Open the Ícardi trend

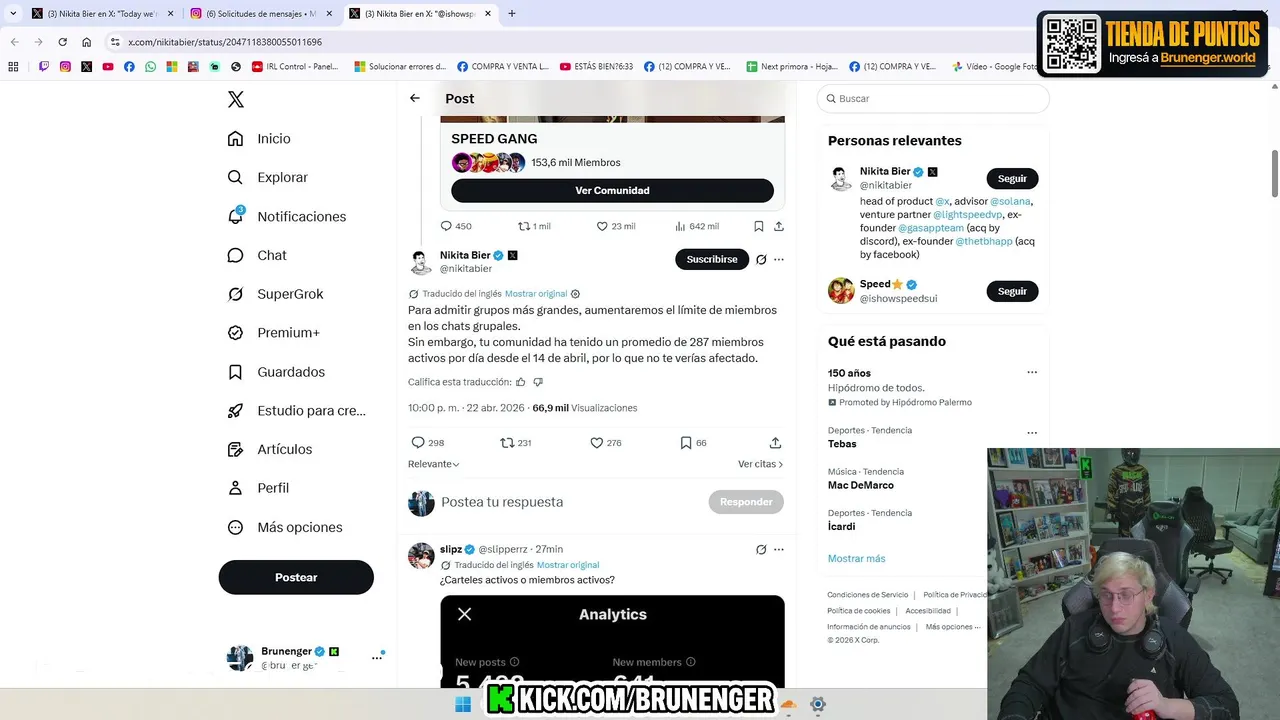[x=841, y=526]
